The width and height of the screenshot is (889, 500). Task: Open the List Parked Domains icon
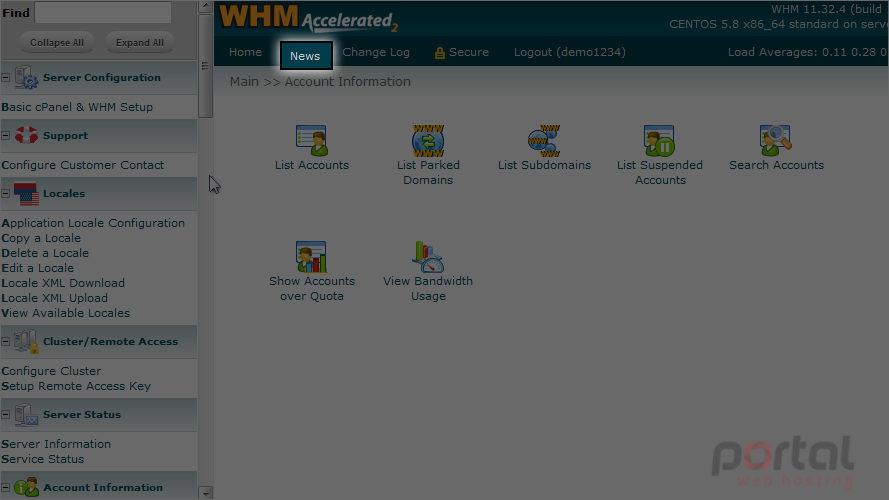(x=428, y=141)
